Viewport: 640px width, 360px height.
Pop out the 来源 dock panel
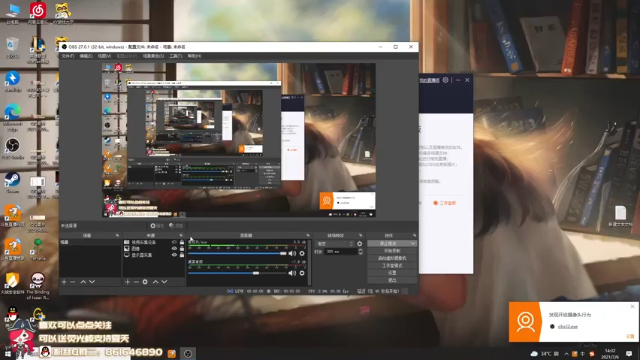[x=181, y=236]
